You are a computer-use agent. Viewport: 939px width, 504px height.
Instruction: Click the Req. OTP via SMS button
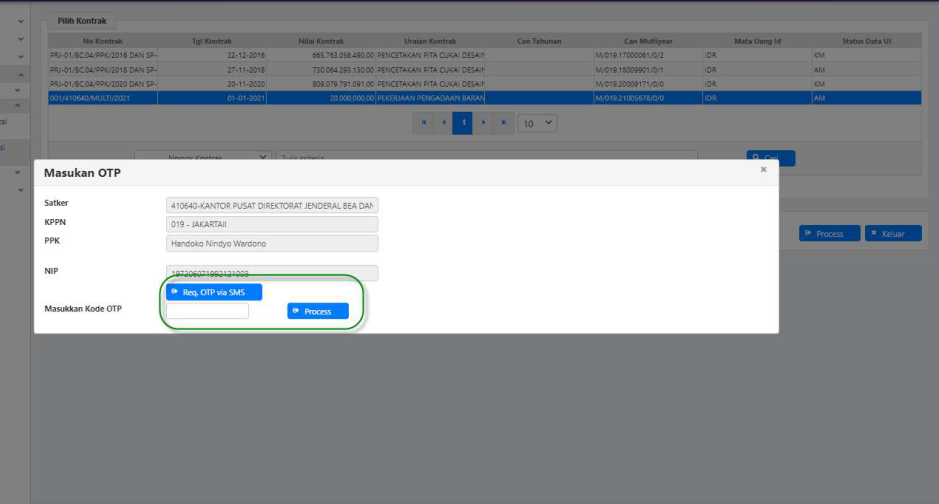(x=214, y=292)
